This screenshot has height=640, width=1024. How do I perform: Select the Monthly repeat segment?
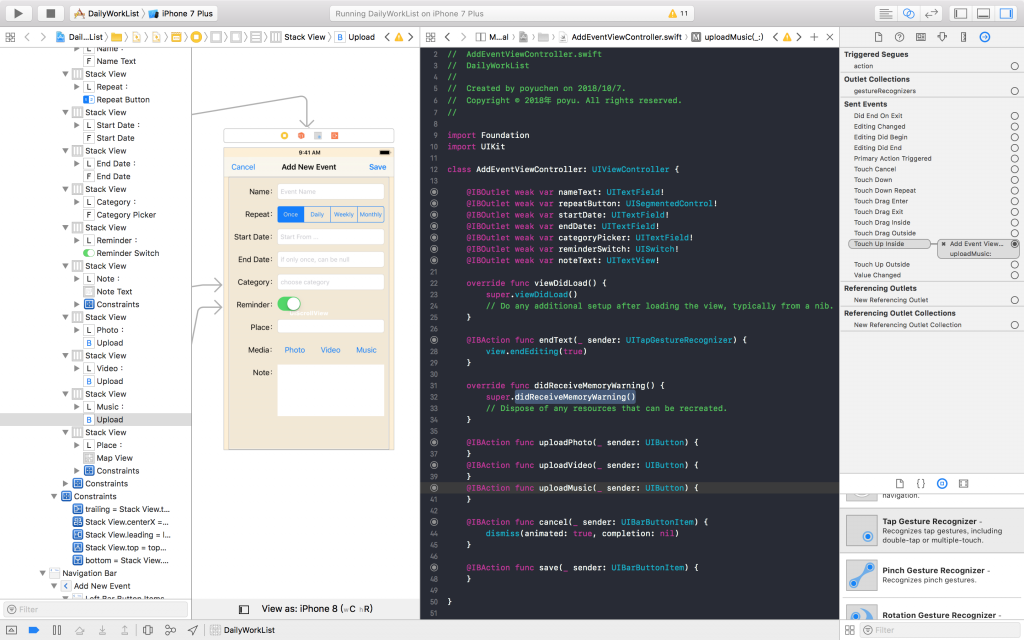click(370, 214)
